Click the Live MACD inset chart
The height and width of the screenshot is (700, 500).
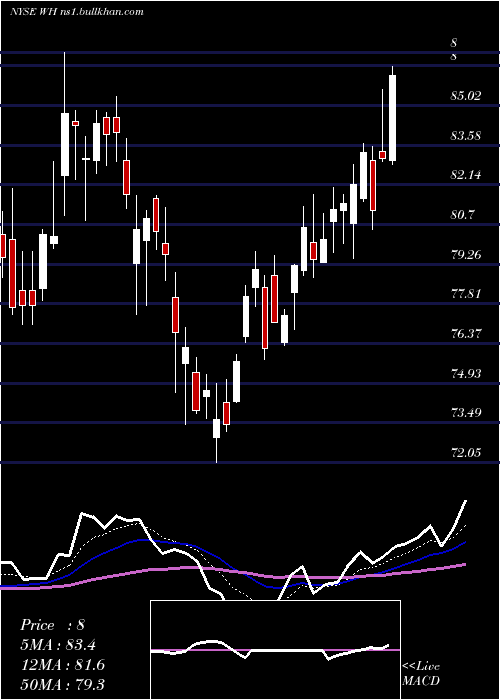pos(275,650)
